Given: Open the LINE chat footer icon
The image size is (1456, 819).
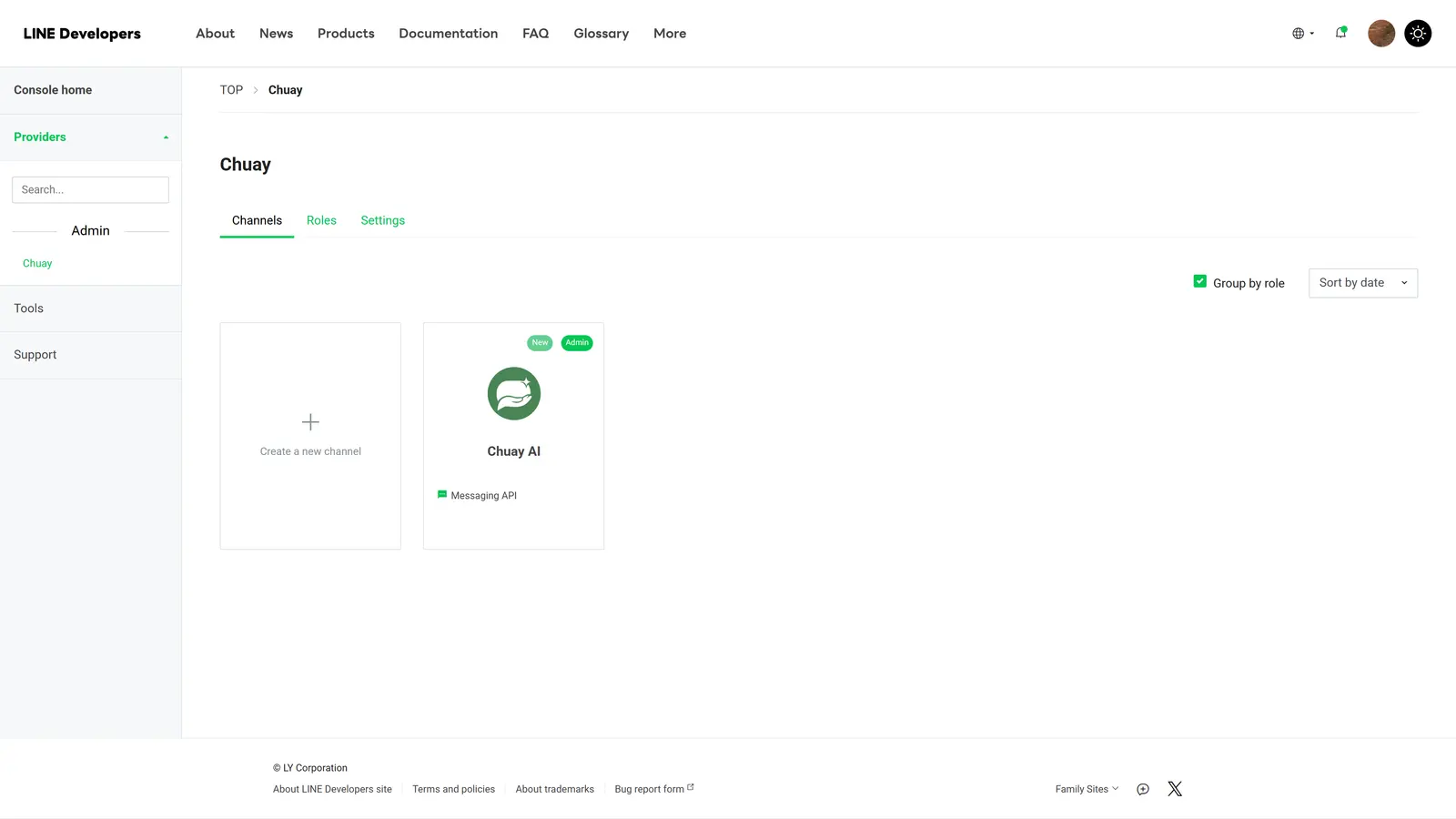Looking at the screenshot, I should click(x=1143, y=789).
